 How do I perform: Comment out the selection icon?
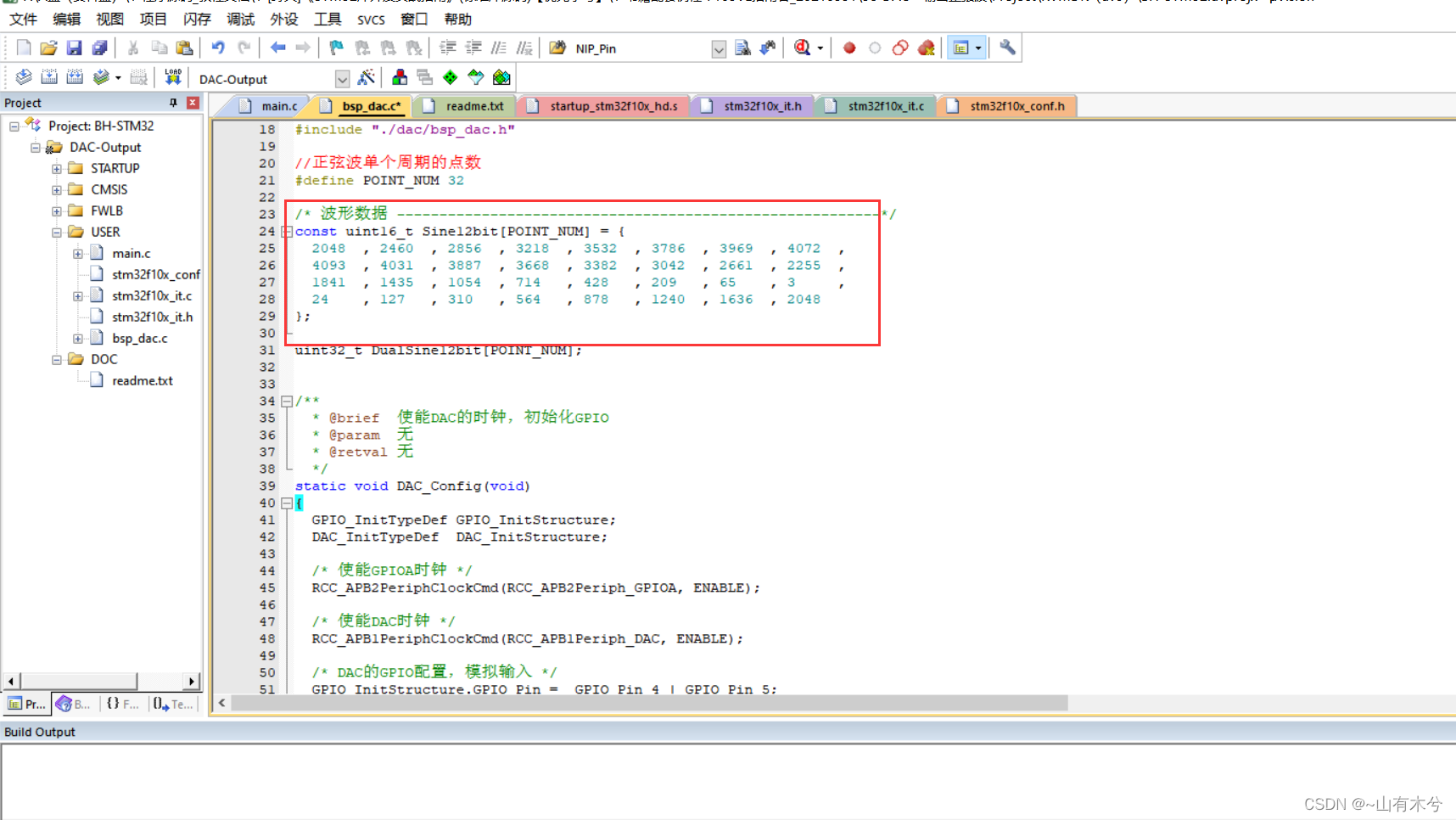click(x=499, y=48)
